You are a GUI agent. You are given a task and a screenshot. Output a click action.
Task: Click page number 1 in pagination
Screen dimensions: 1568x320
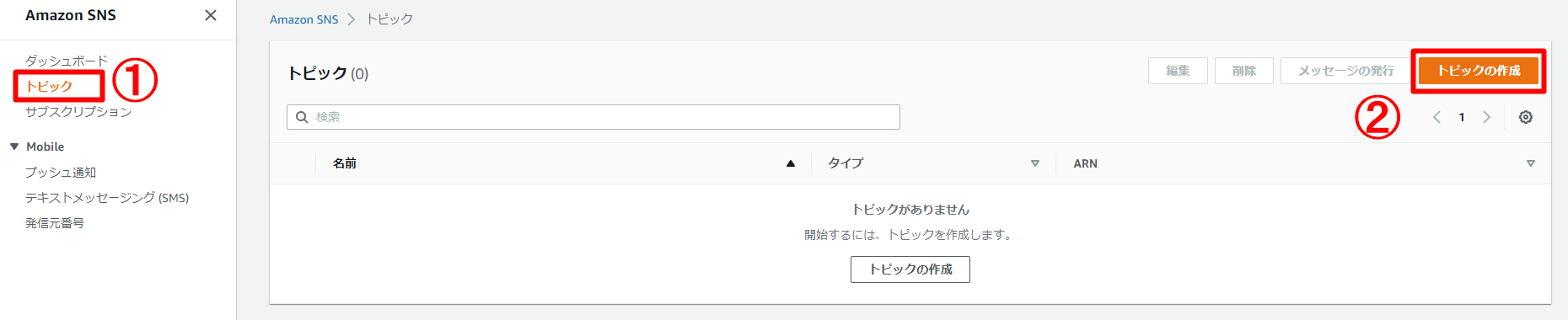1462,117
